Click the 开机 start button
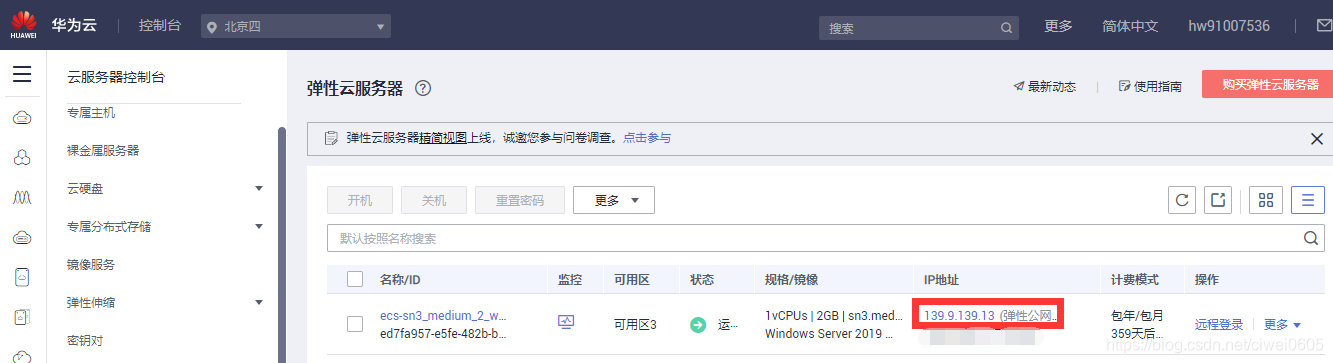The image size is (1333, 363). tap(360, 200)
